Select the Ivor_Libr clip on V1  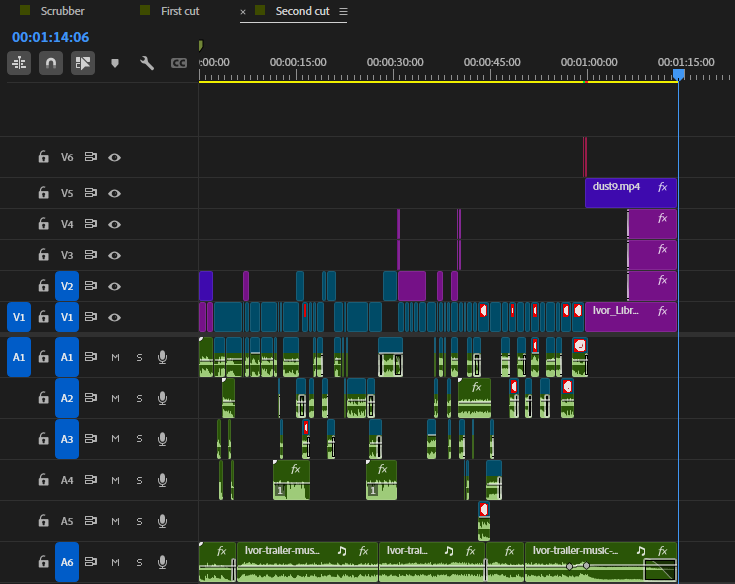[630, 317]
